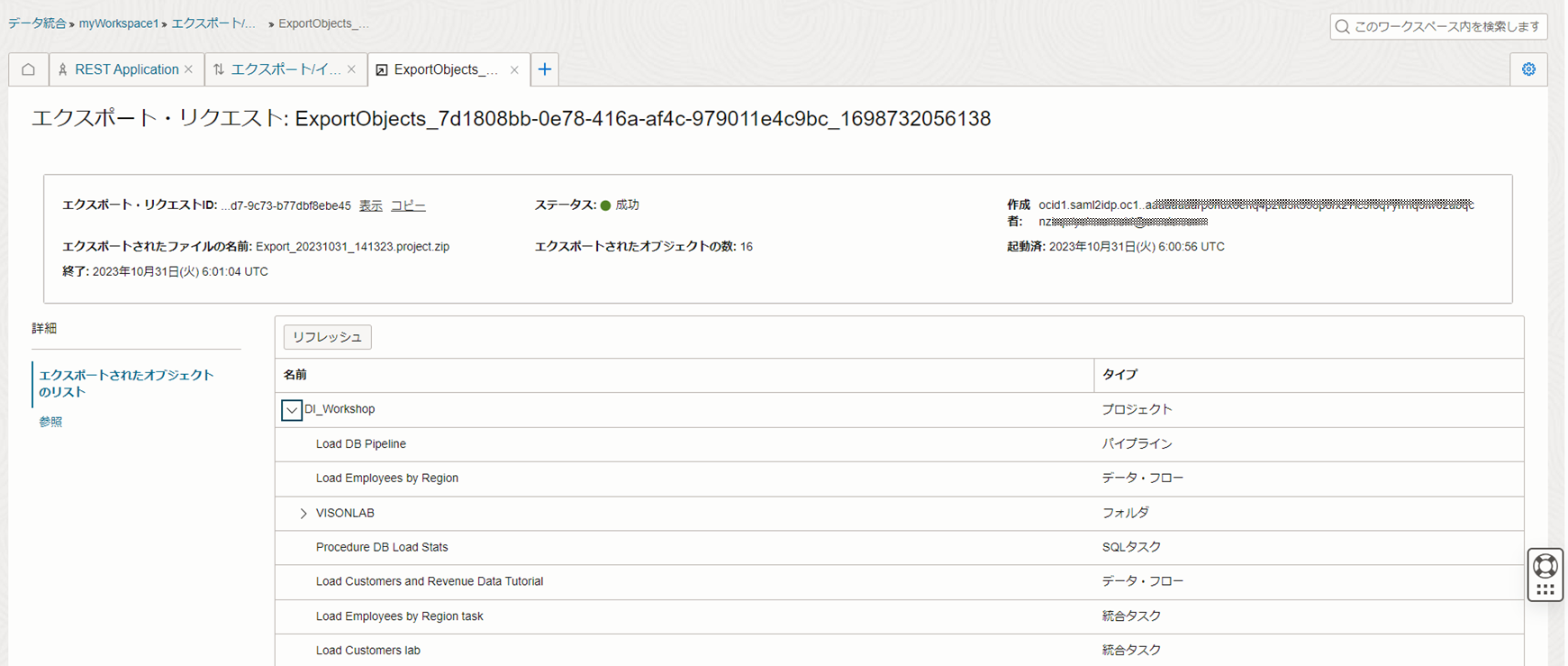Click パイプライン type cell
The height and width of the screenshot is (666, 1568).
(x=1137, y=444)
